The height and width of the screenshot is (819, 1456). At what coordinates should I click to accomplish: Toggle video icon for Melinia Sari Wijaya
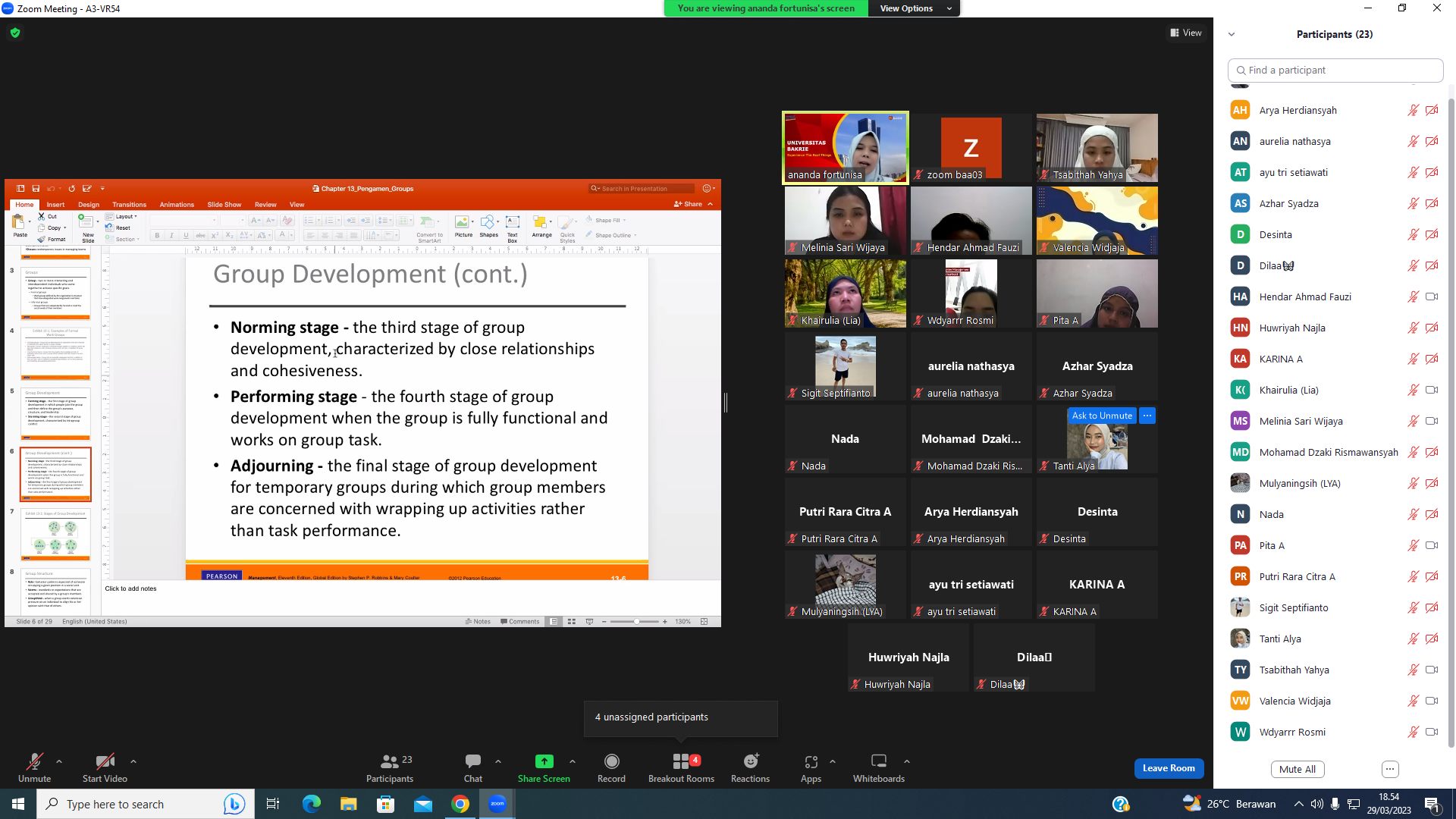tap(1432, 421)
